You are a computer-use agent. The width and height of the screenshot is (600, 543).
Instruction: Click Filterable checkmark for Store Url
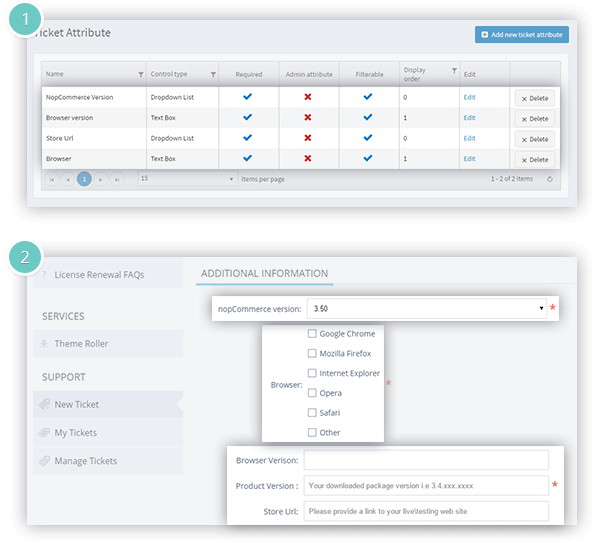point(368,137)
